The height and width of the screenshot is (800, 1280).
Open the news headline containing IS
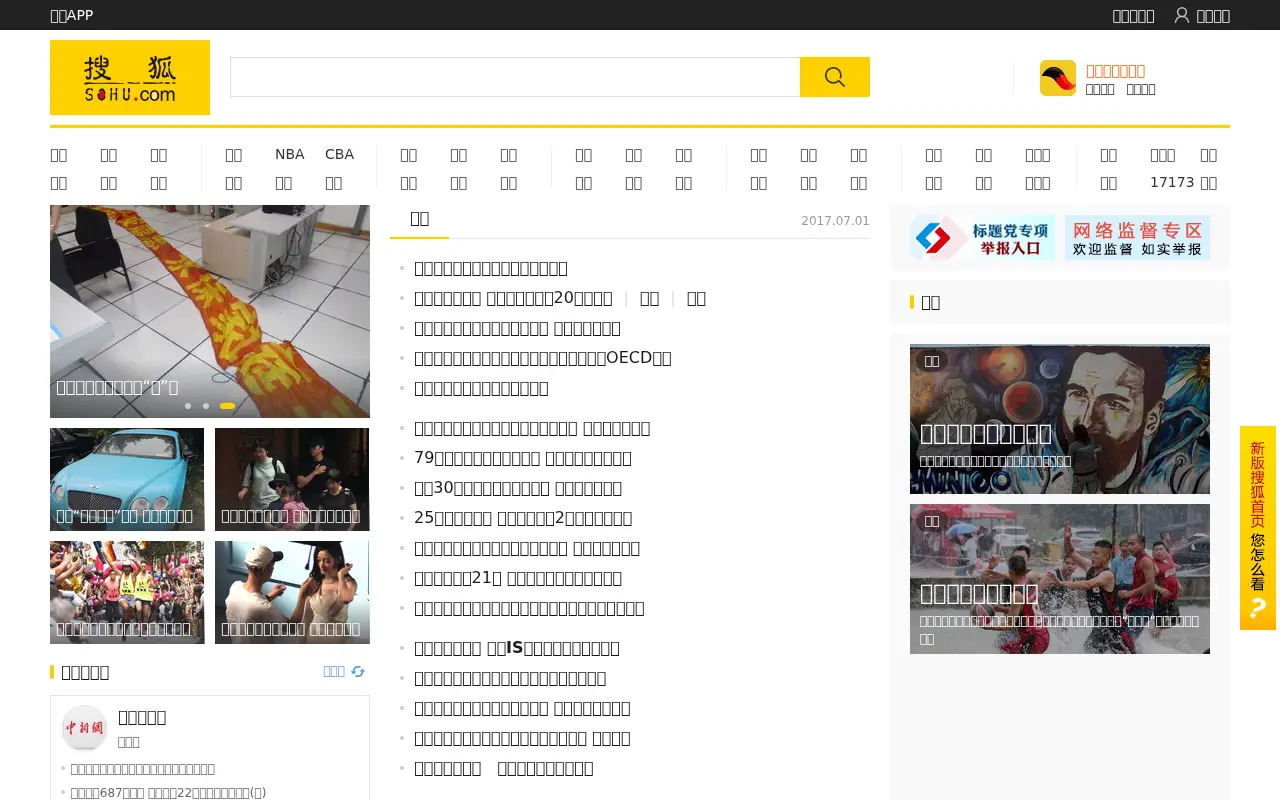tap(517, 648)
